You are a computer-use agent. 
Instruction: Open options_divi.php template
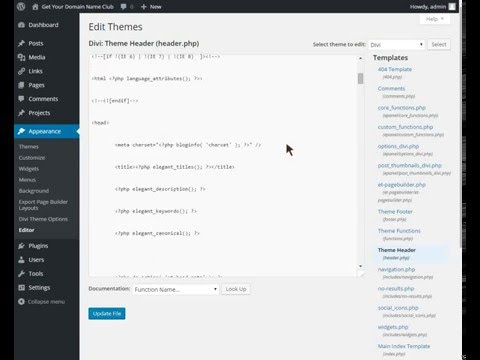point(398,146)
